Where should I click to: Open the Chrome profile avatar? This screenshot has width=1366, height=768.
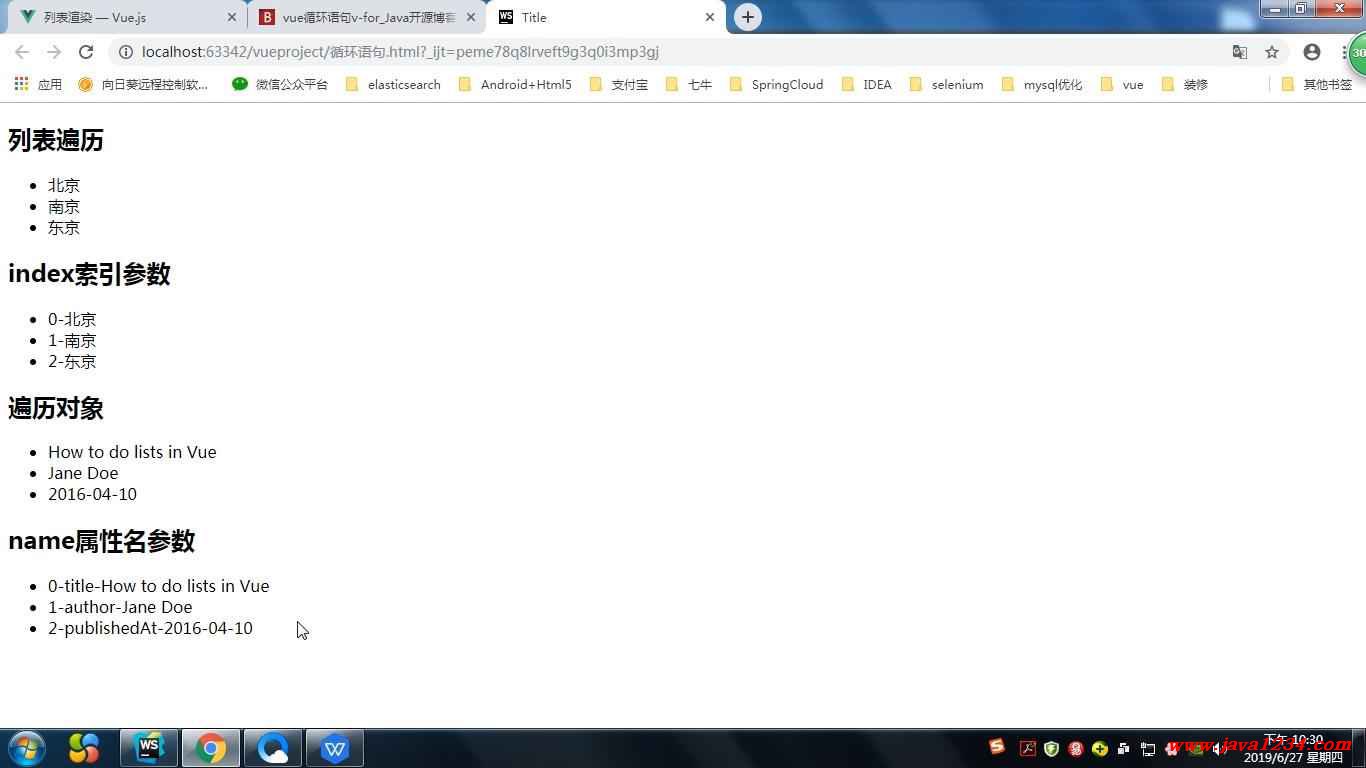tap(1312, 52)
